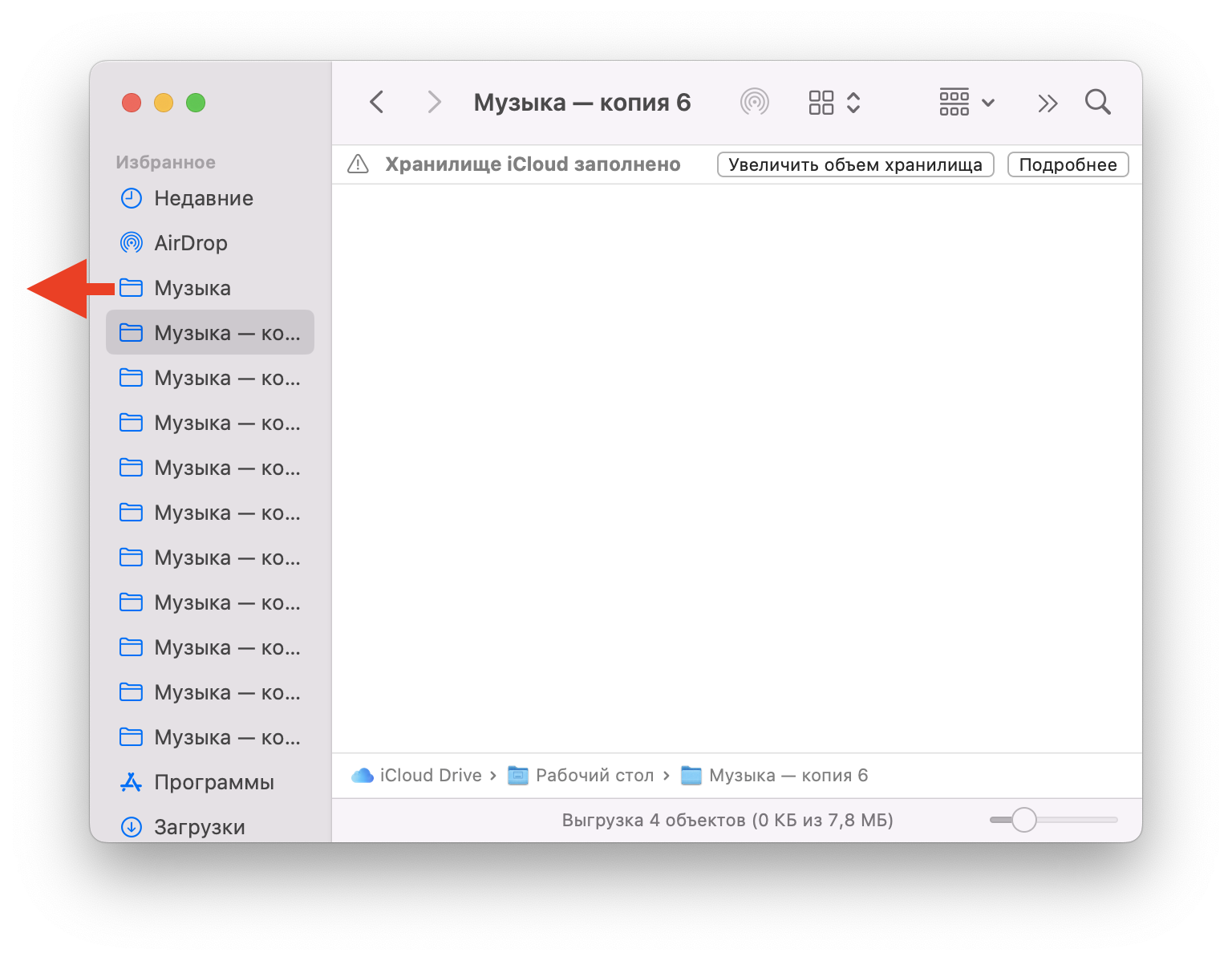Click the Подробнее button
This screenshot has height=961, width=1232.
pyautogui.click(x=1068, y=164)
